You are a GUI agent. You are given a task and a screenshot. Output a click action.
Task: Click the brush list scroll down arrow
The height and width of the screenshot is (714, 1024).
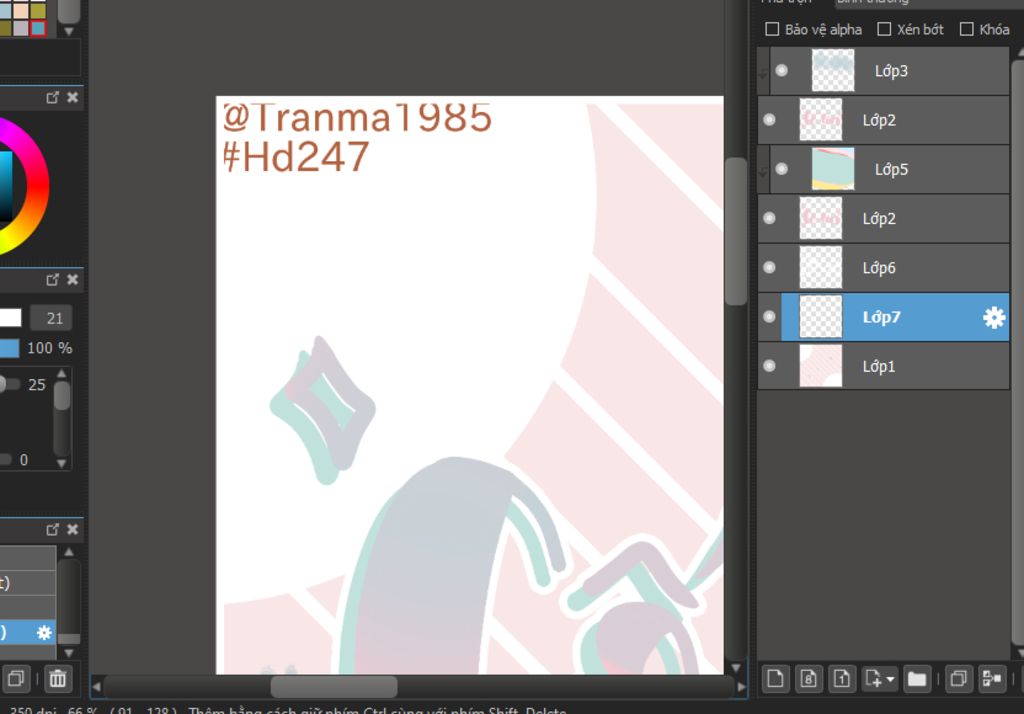tap(69, 653)
